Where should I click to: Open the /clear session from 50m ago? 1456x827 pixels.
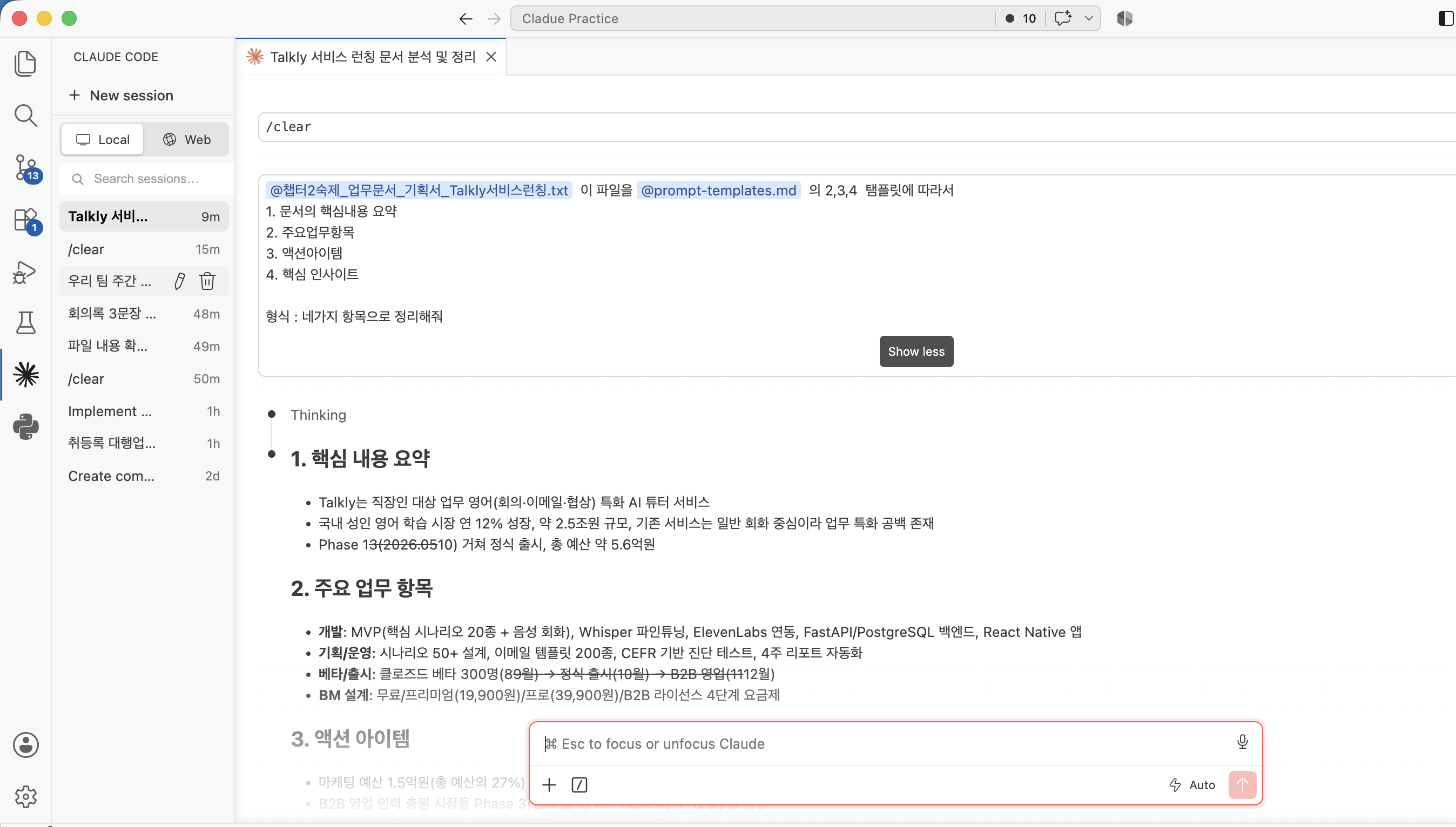pyautogui.click(x=144, y=379)
